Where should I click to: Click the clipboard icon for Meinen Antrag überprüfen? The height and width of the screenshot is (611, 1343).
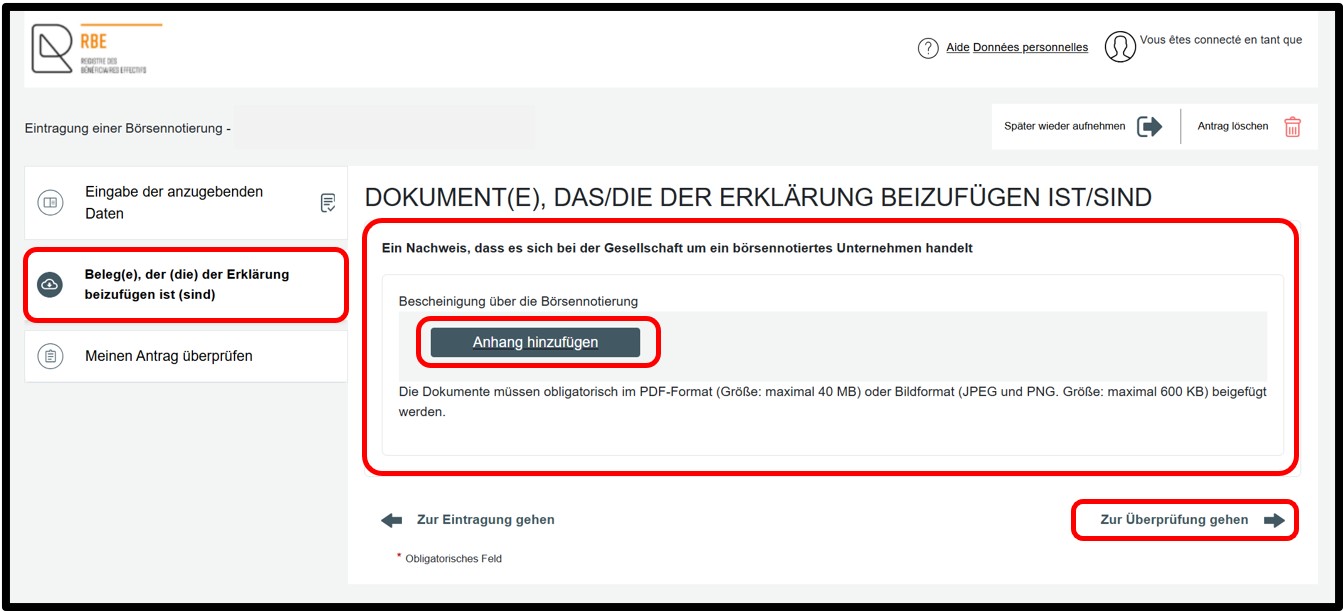tap(50, 356)
